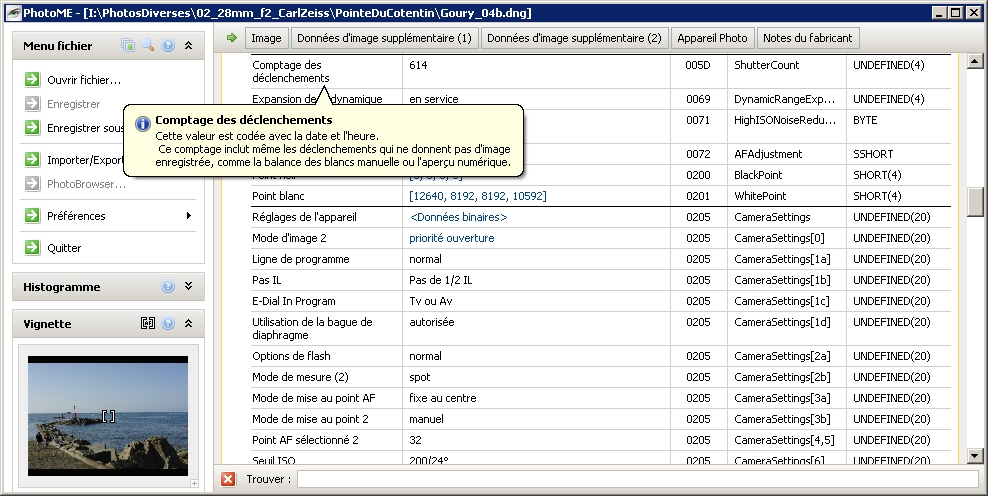The image size is (988, 496).
Task: Open the Préférences menu entry
Action: pos(76,216)
